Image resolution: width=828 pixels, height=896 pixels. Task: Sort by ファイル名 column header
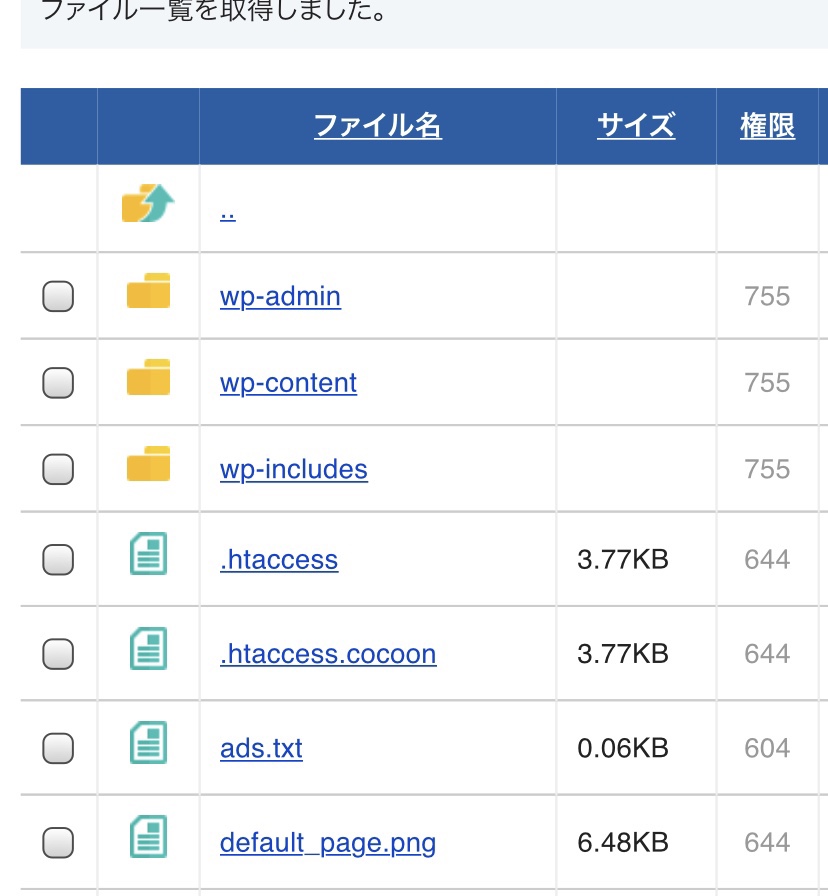[378, 126]
